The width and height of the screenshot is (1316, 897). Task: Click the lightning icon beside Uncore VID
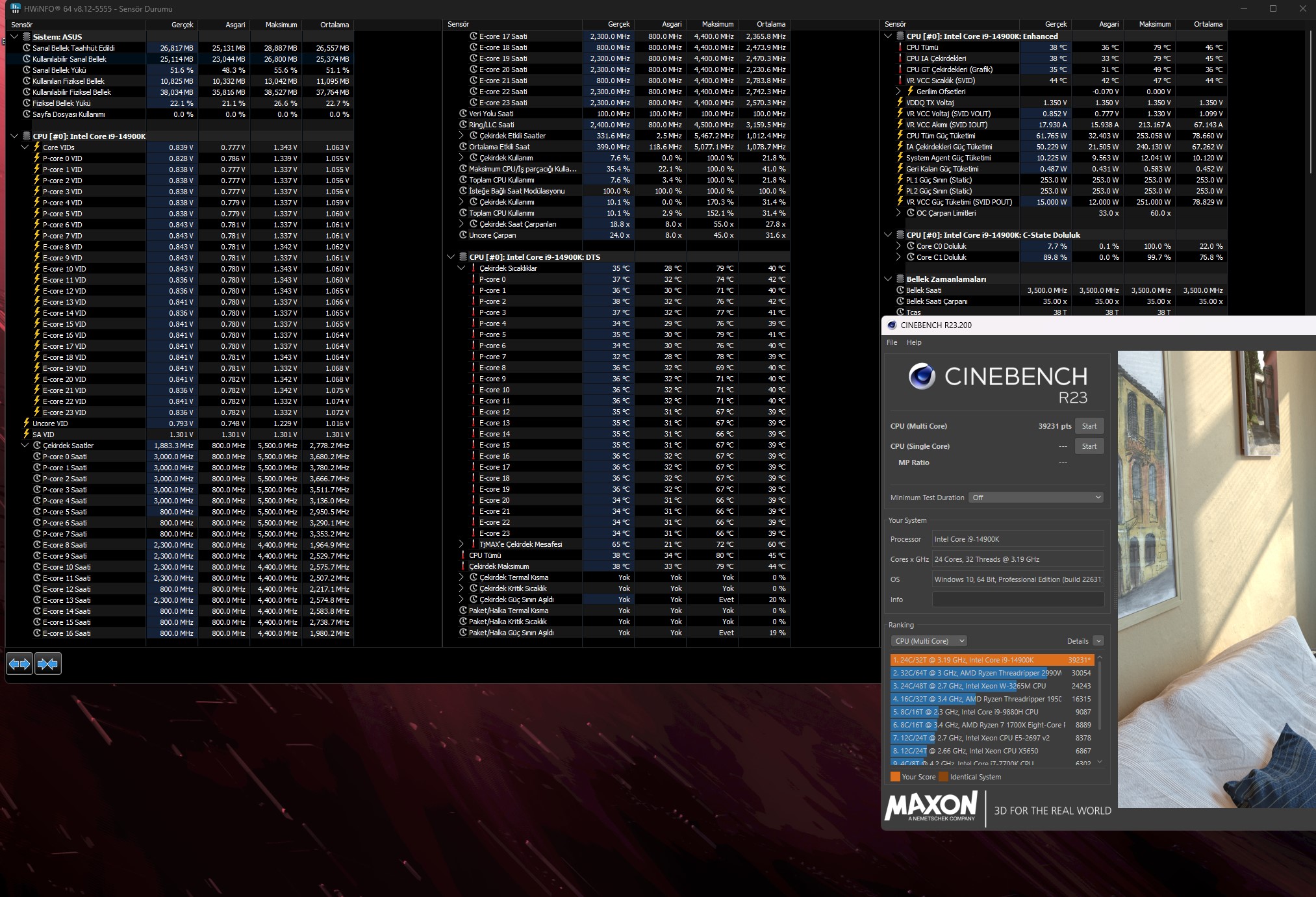pos(27,423)
